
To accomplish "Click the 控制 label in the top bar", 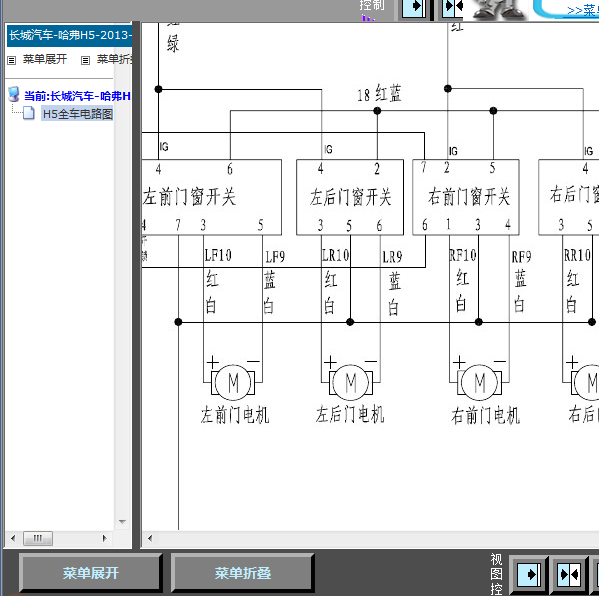I will coord(372,5).
